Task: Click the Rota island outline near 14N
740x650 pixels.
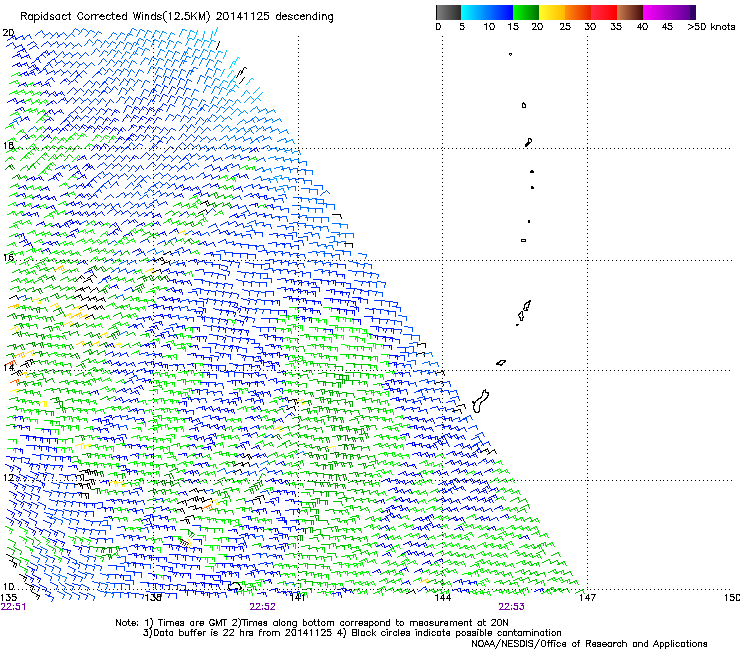Action: click(x=501, y=363)
